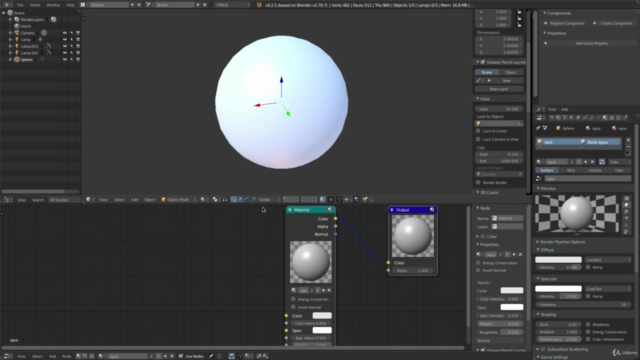Select the aqua material slot
The height and width of the screenshot is (360, 640).
(x=579, y=142)
